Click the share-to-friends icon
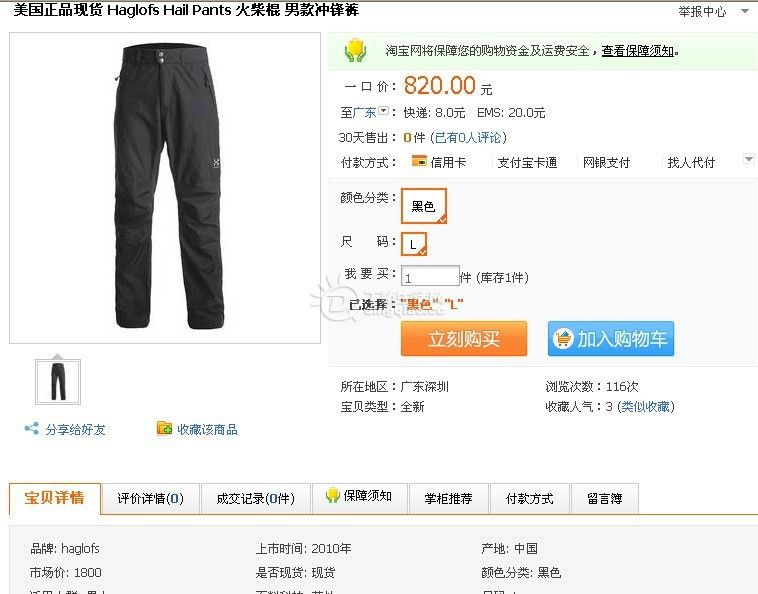The height and width of the screenshot is (594, 758). pyautogui.click(x=32, y=429)
